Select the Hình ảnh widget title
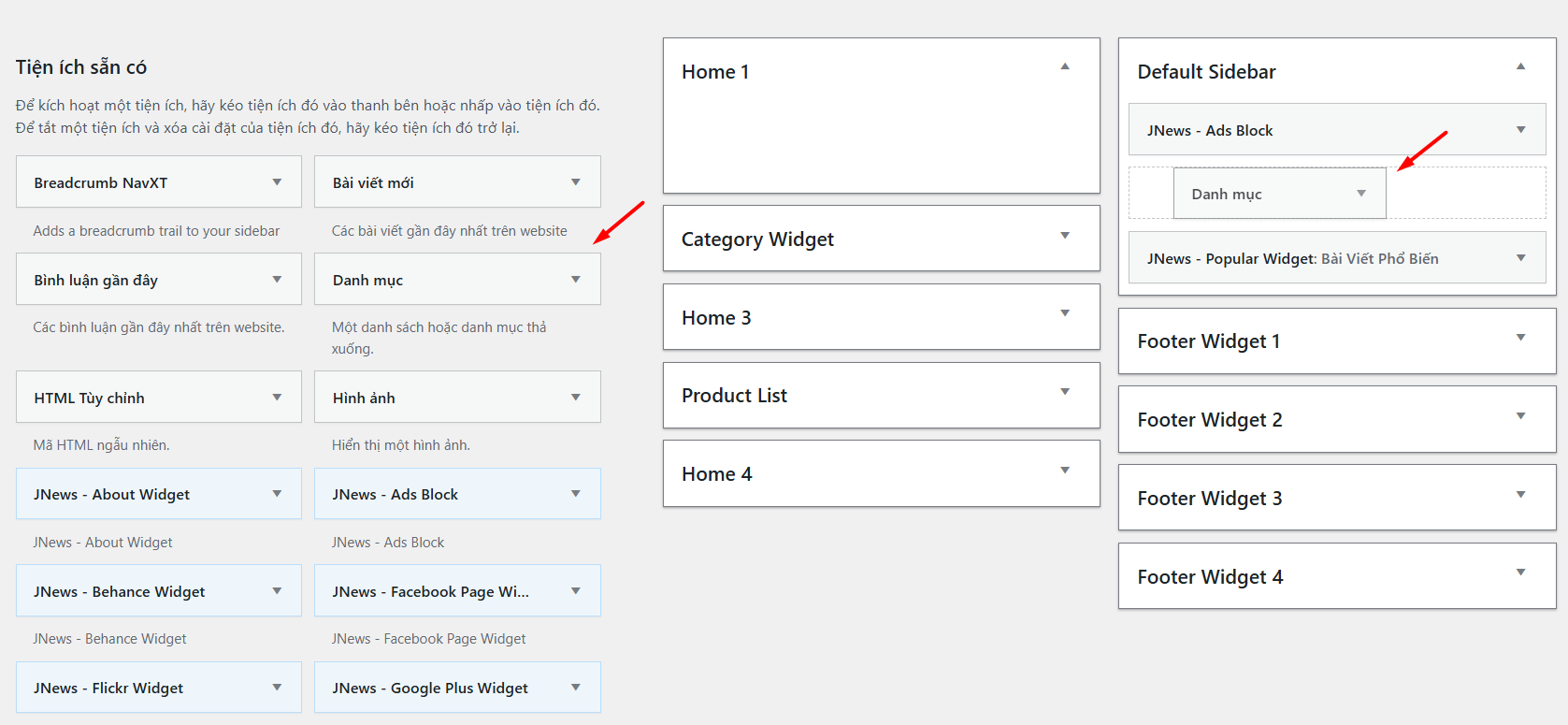 pos(364,399)
